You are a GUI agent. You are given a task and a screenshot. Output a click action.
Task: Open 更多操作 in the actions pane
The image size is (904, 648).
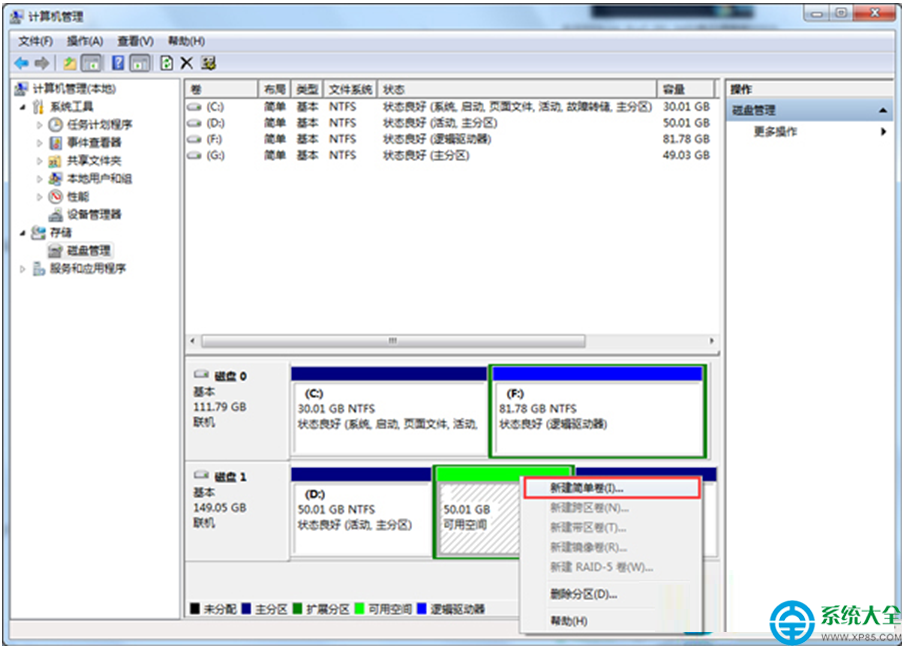click(775, 131)
